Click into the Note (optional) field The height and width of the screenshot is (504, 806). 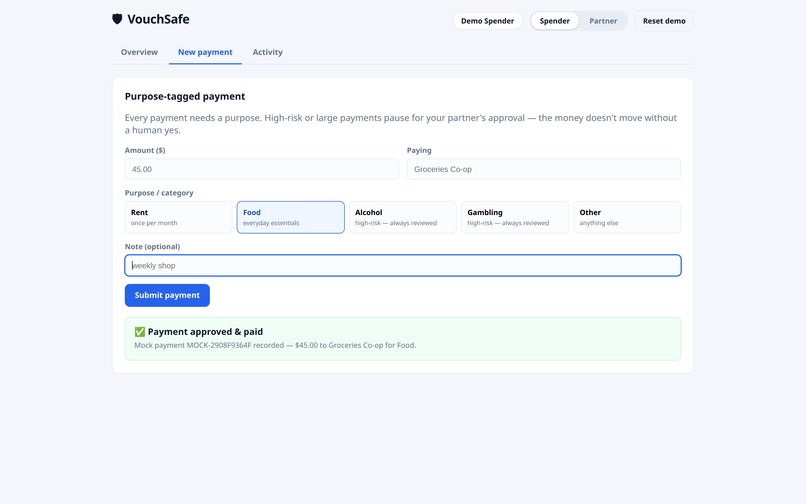(403, 265)
